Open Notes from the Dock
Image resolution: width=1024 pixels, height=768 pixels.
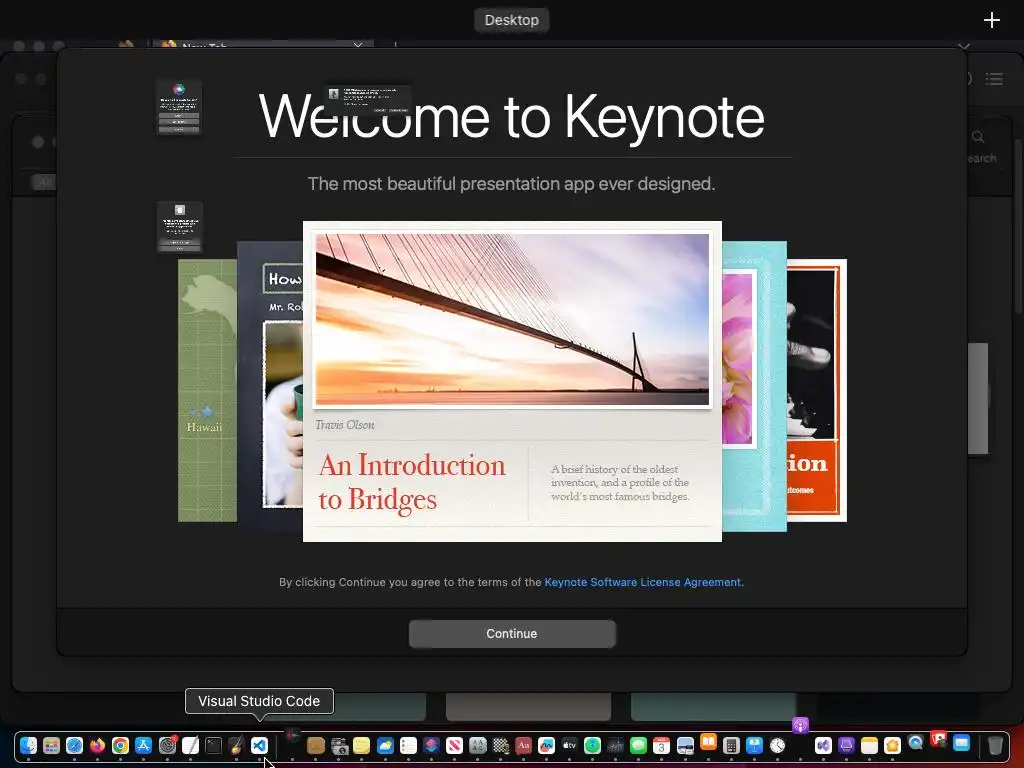pos(869,745)
